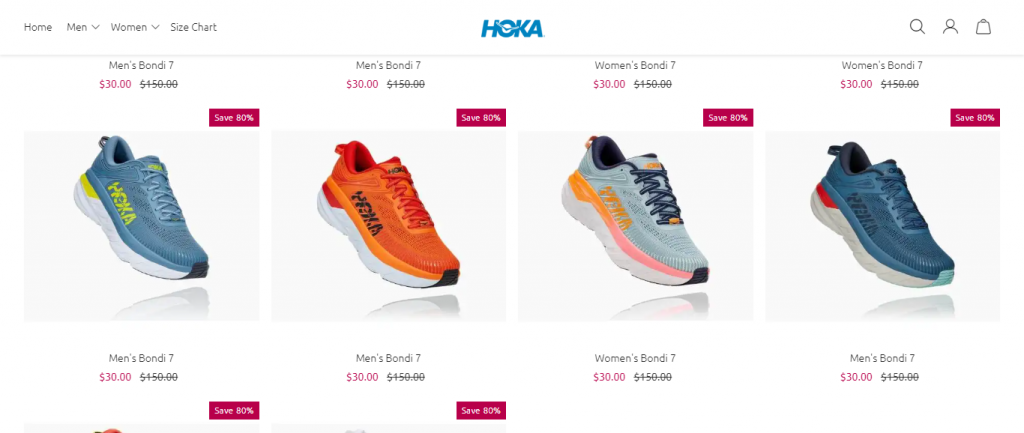Expand the Women dropdown menu
Image resolution: width=1024 pixels, height=433 pixels.
[135, 27]
